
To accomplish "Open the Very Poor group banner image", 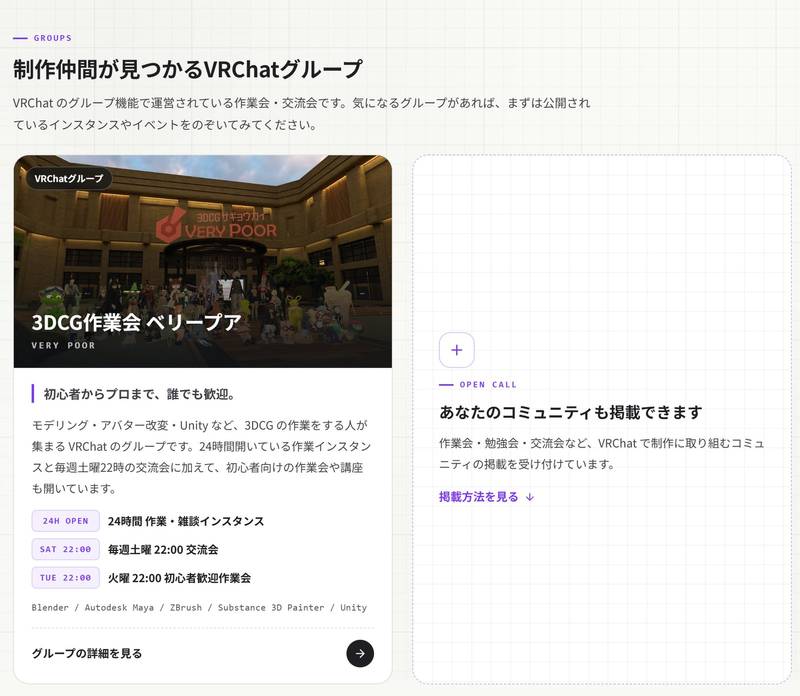I will click(203, 261).
